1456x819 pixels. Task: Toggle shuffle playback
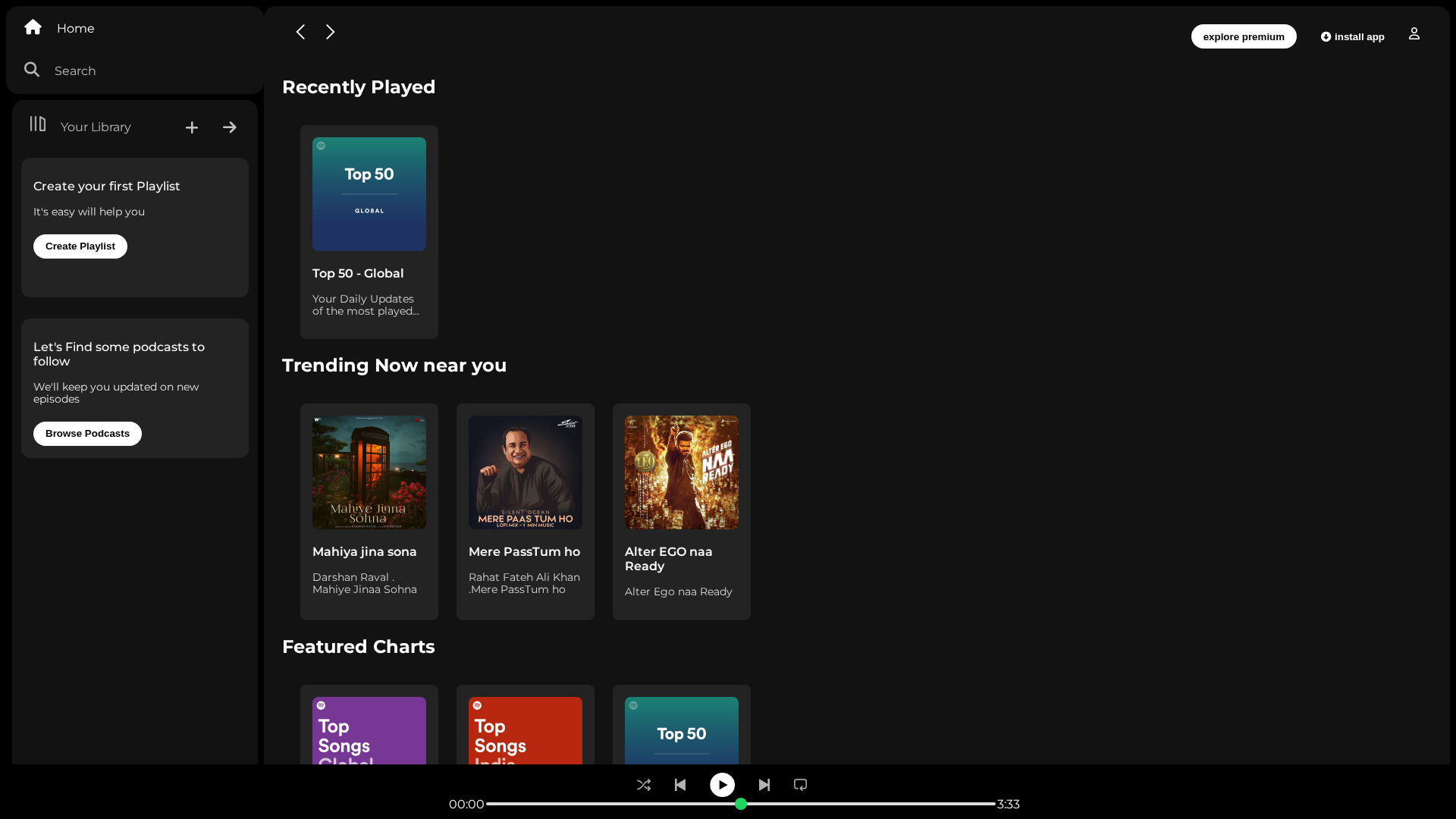click(x=644, y=785)
